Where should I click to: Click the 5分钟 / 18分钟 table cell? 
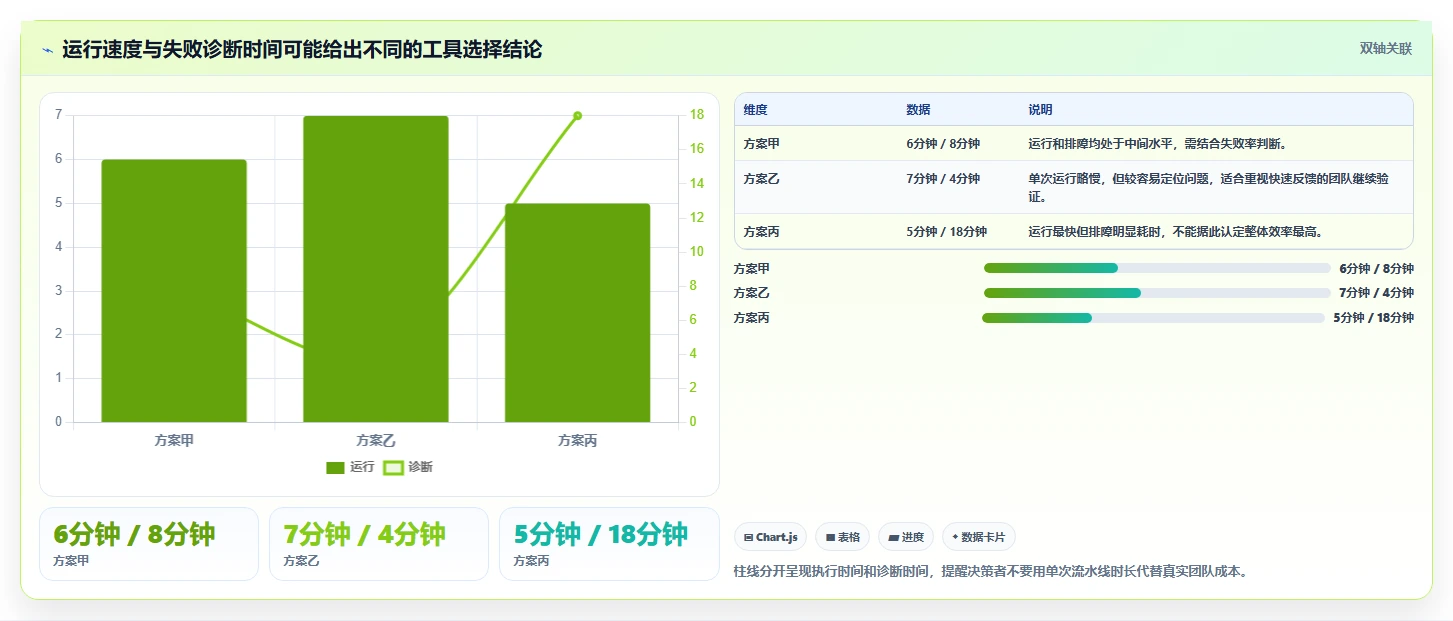[x=946, y=232]
